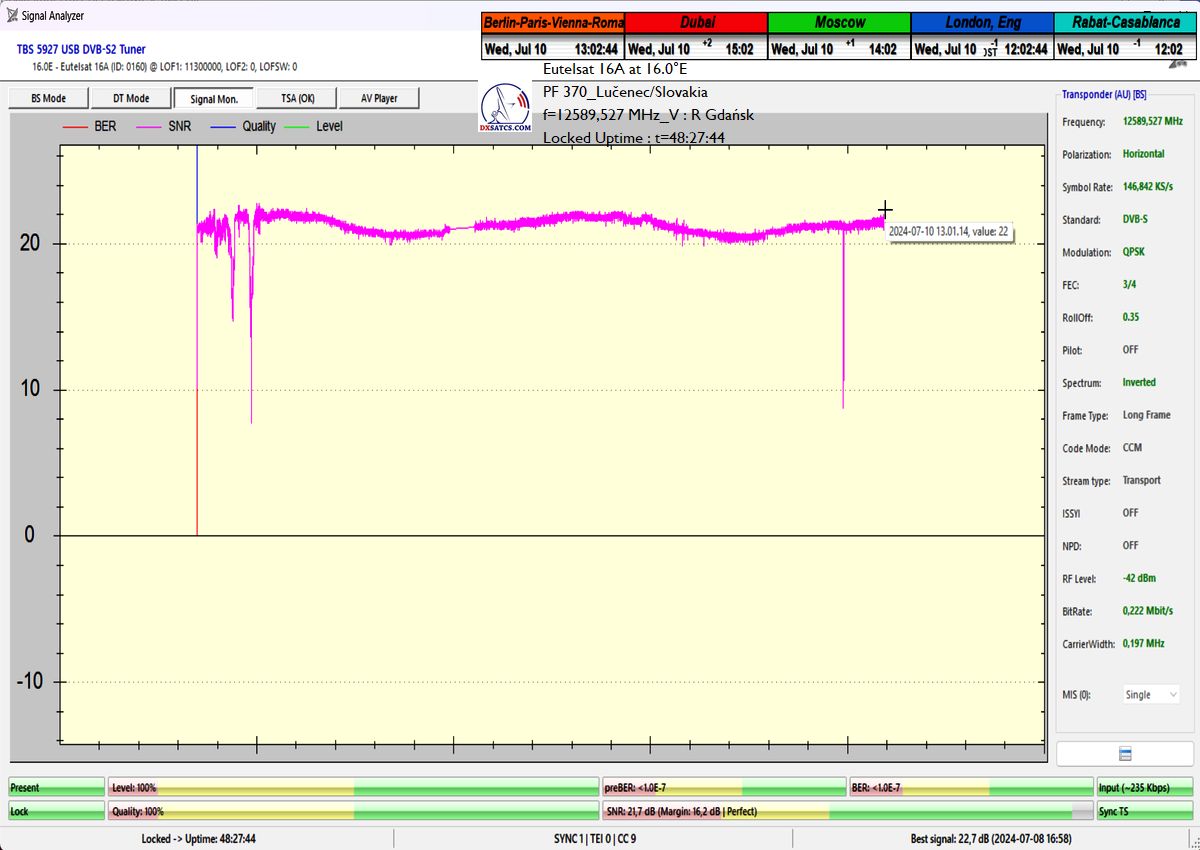Switch to the BS Mode tab
1200x850 pixels.
coord(48,98)
